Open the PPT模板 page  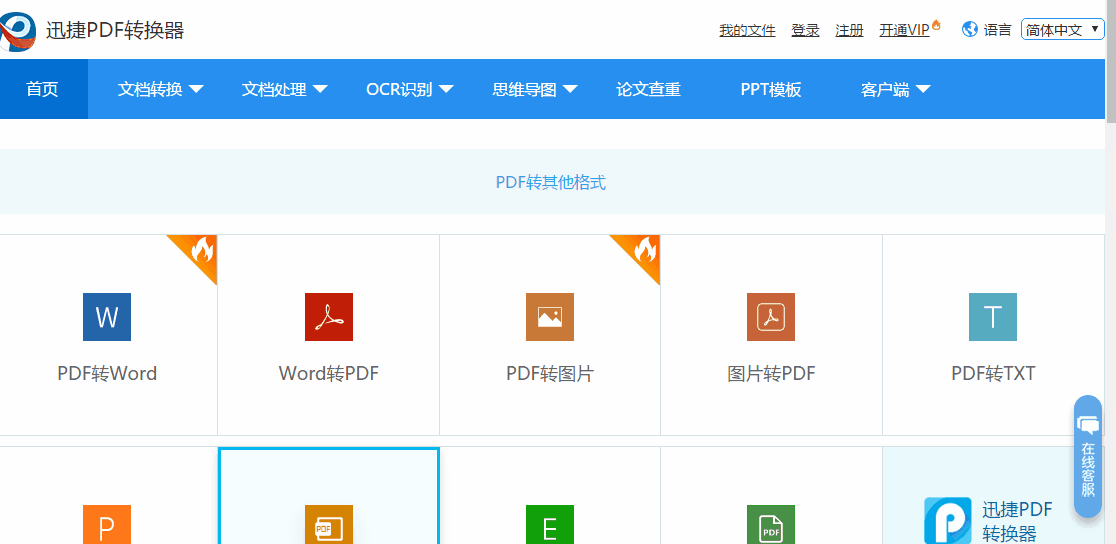click(x=771, y=89)
